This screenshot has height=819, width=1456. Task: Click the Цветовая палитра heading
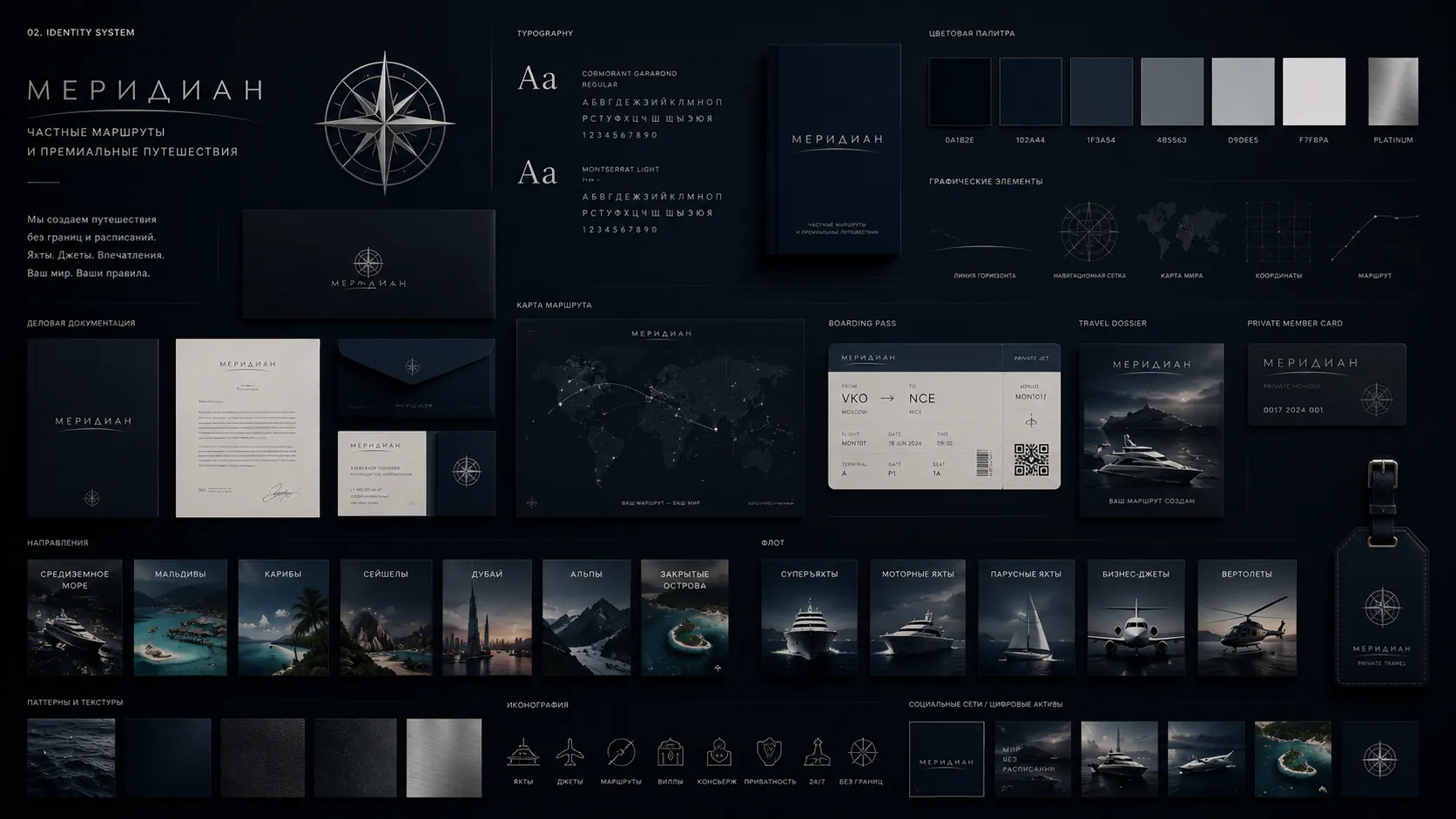pyautogui.click(x=972, y=33)
